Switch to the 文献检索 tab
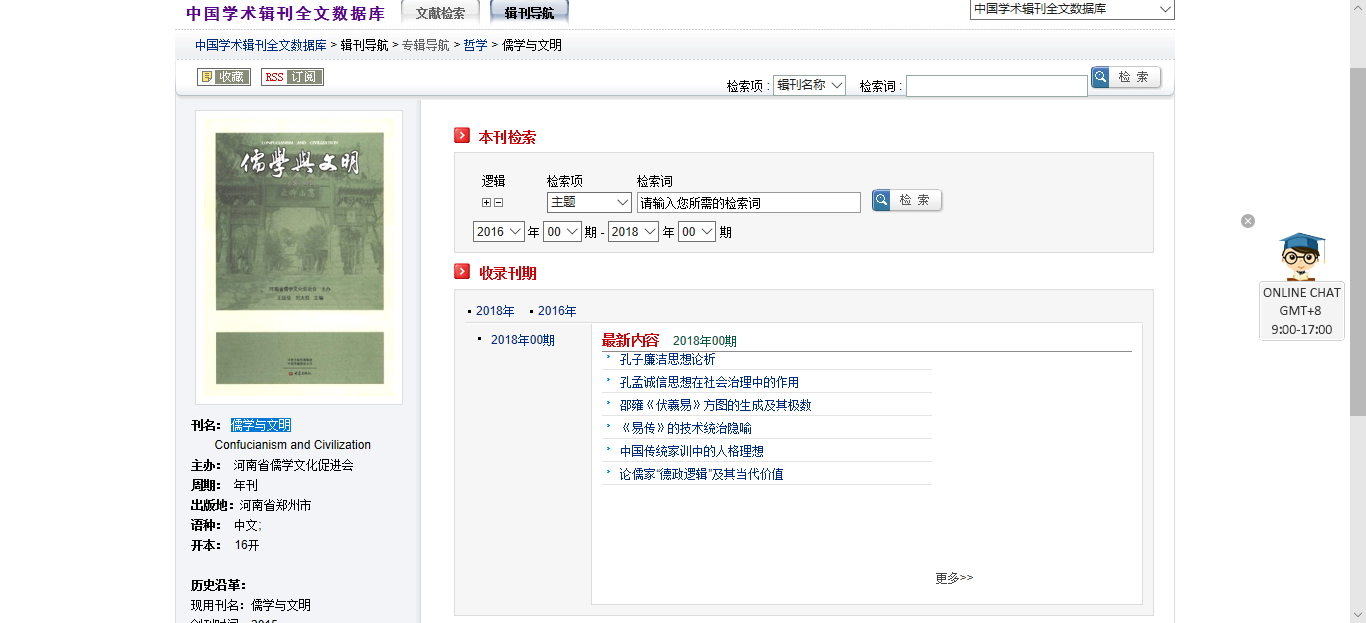1366x623 pixels. pyautogui.click(x=440, y=13)
